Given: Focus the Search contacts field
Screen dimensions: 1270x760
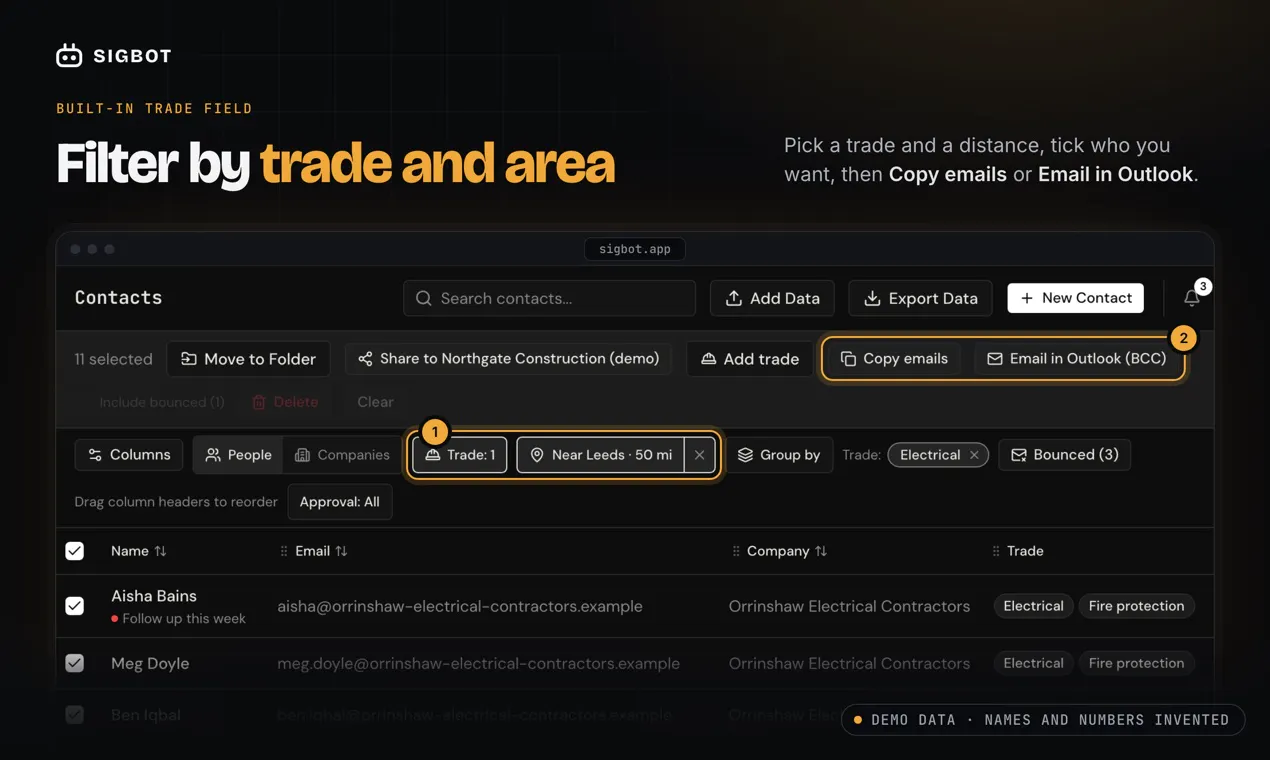Looking at the screenshot, I should coord(549,298).
